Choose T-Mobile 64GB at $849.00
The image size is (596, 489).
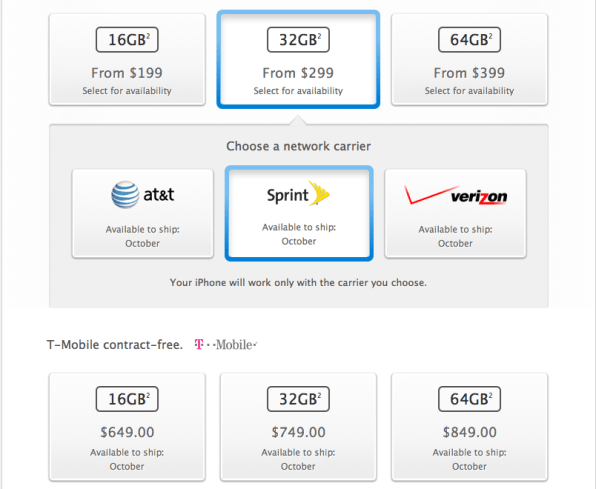(469, 427)
